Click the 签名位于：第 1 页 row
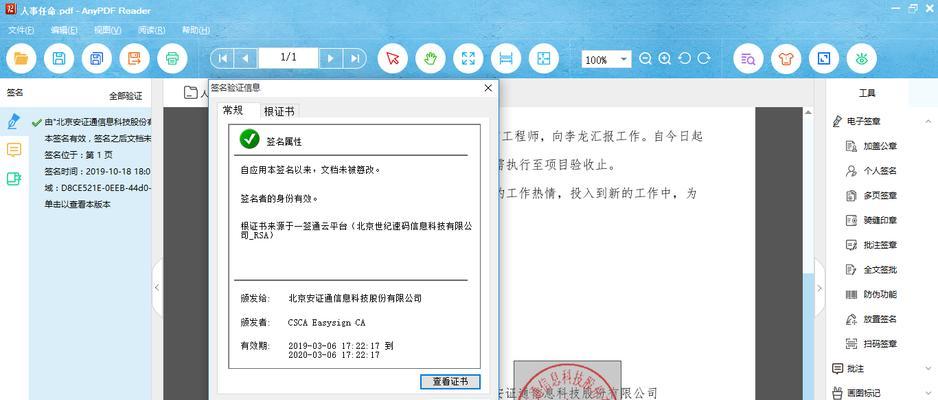The height and width of the screenshot is (400, 938). [x=78, y=155]
